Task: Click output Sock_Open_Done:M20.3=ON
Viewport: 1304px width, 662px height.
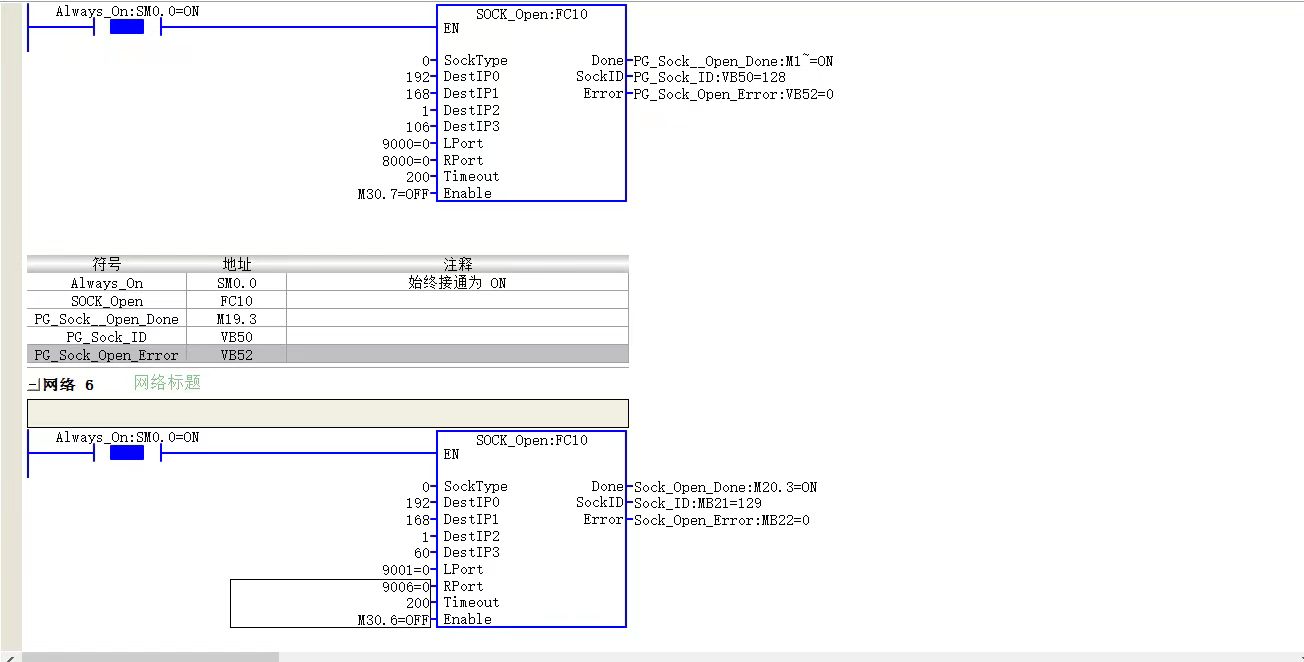Action: [725, 487]
